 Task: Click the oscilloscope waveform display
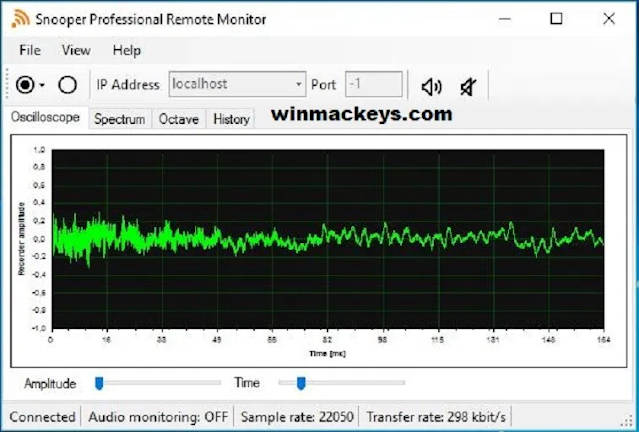coord(328,239)
